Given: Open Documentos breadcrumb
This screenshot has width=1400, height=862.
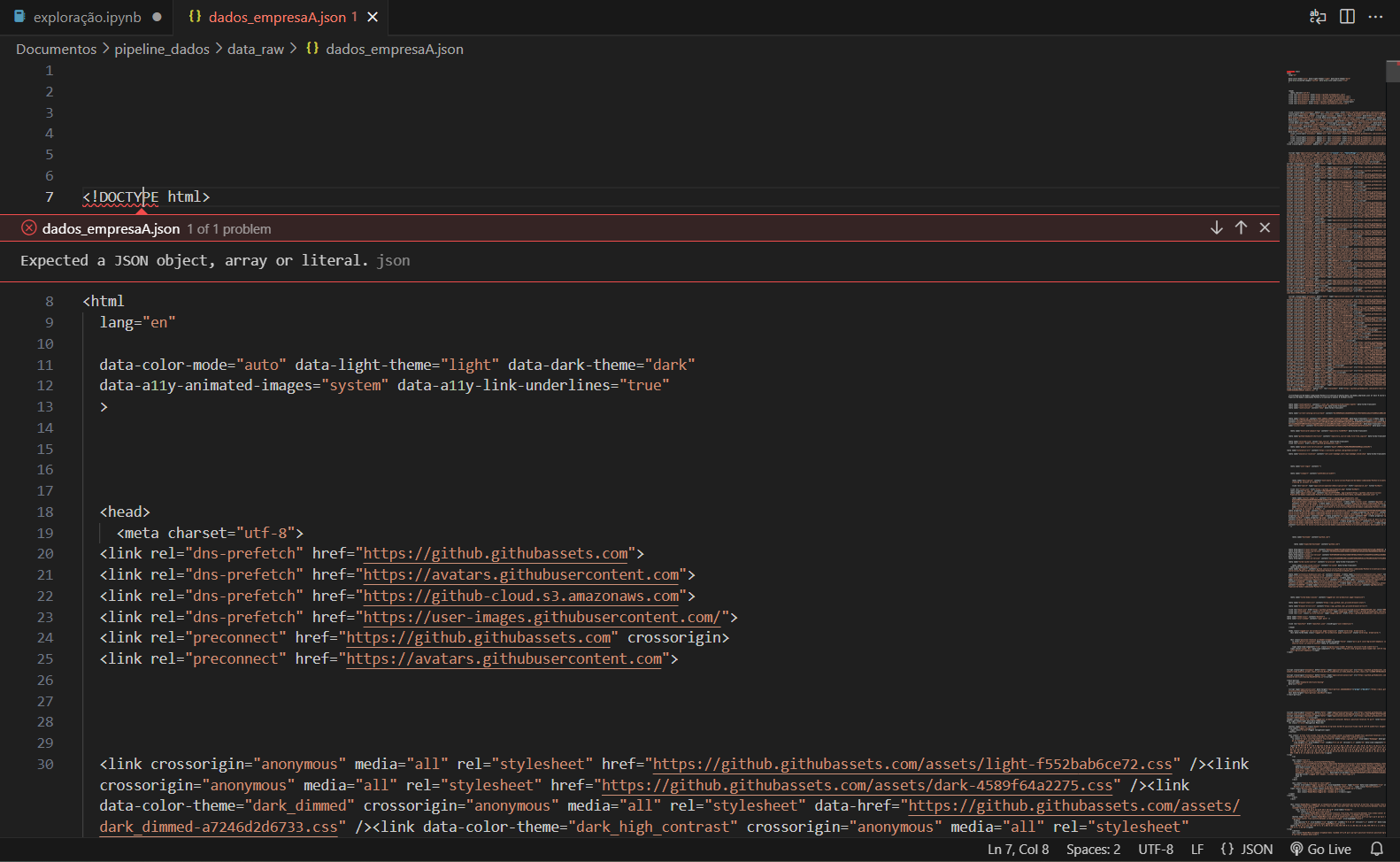Looking at the screenshot, I should point(56,49).
